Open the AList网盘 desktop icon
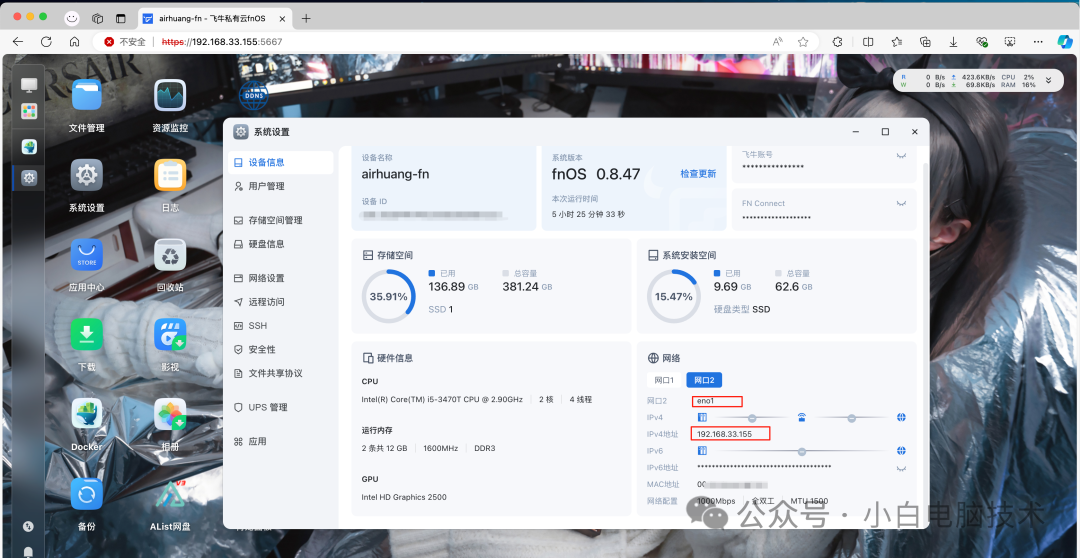Viewport: 1080px width, 558px height. (170, 494)
